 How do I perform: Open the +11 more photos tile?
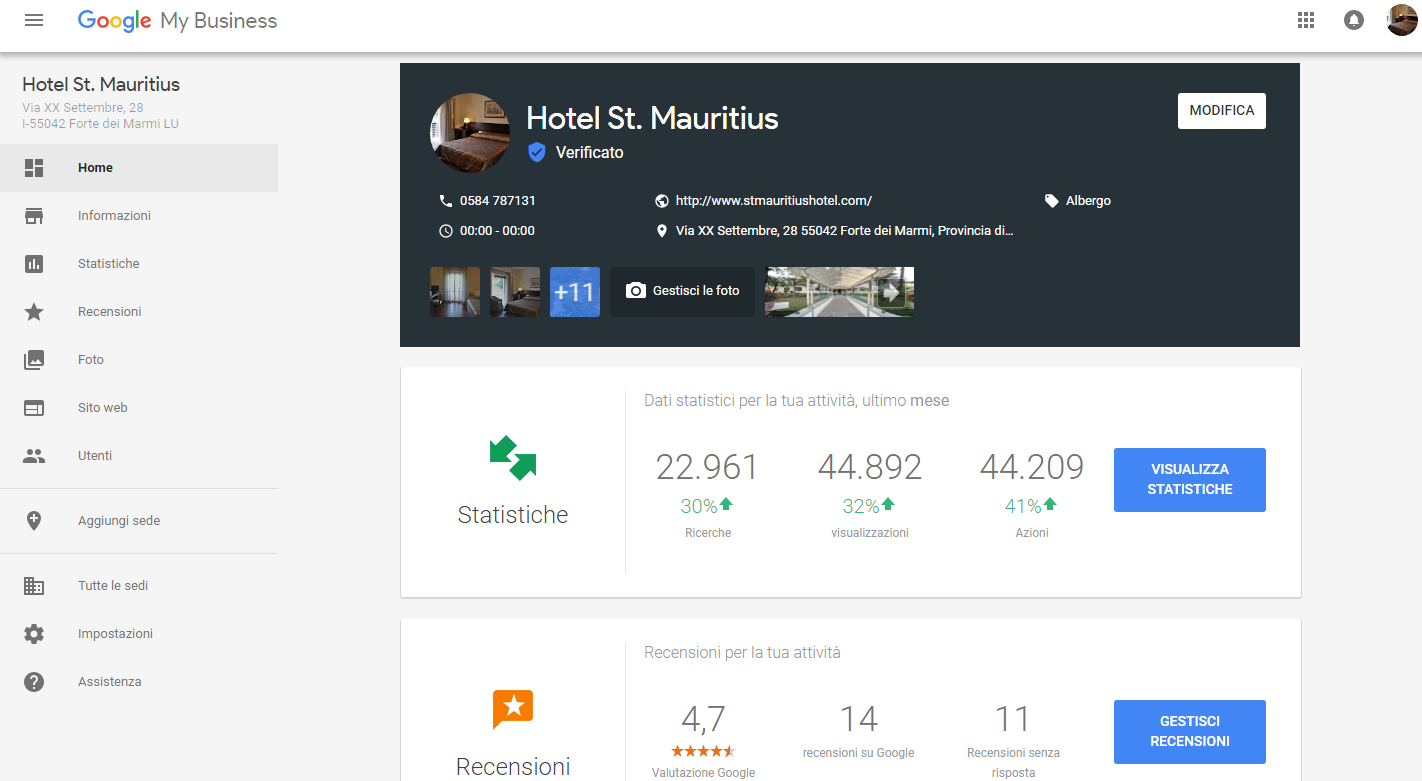575,292
